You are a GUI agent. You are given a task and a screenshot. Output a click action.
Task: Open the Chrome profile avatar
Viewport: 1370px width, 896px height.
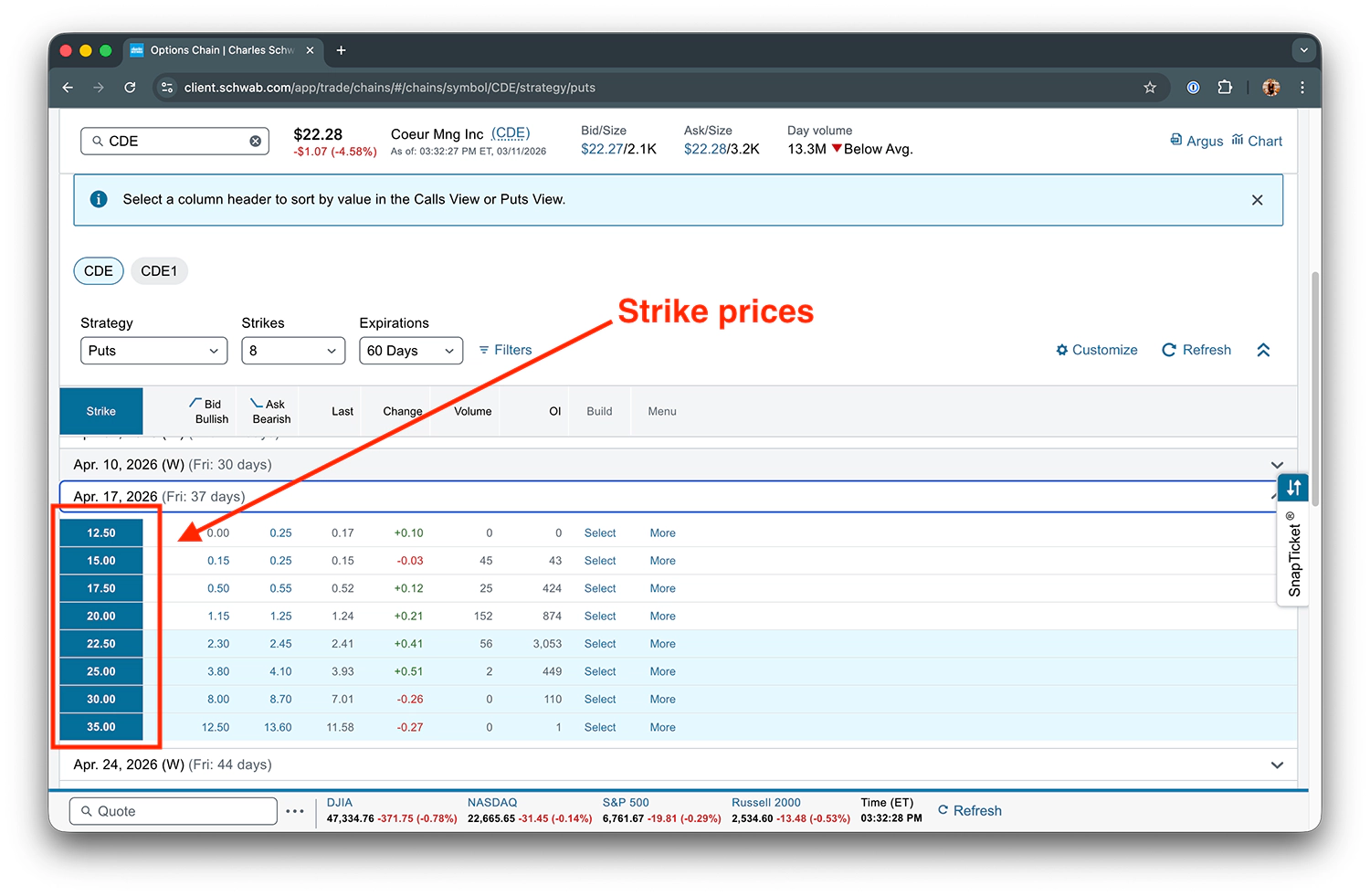click(1270, 88)
